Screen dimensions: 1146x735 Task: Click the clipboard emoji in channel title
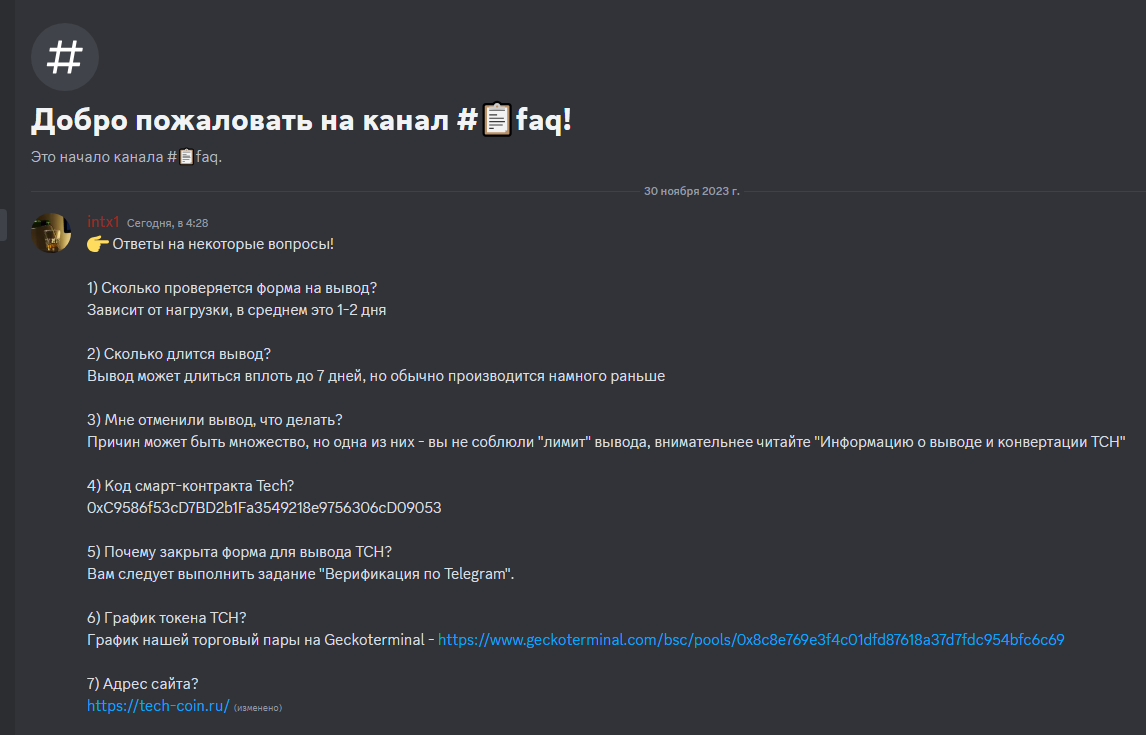[497, 120]
